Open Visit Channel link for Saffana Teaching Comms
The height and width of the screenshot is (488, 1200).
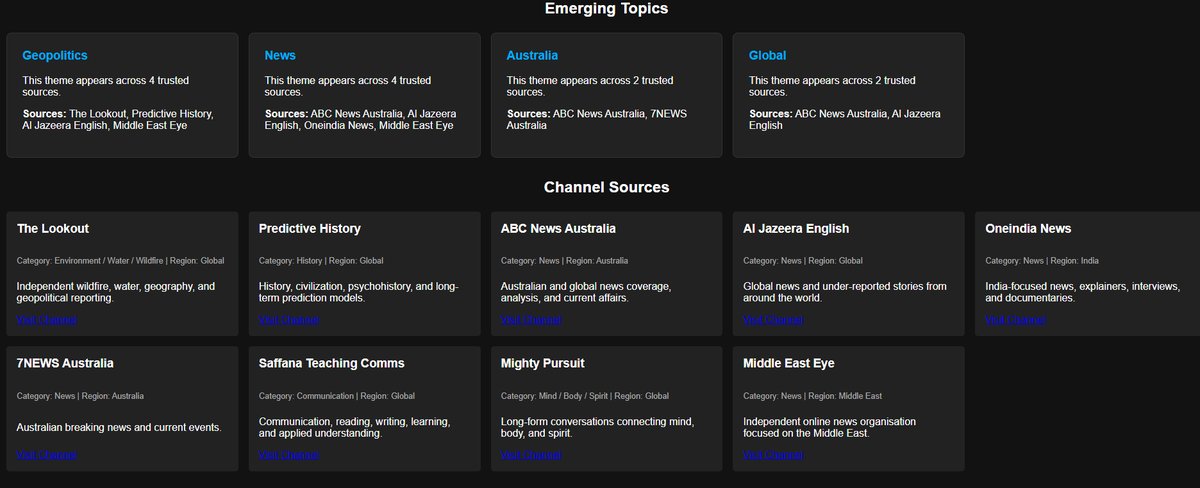(x=289, y=455)
